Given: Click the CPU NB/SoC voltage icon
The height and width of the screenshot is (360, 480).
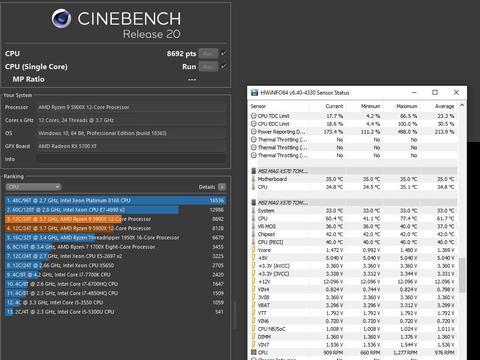Looking at the screenshot, I should [x=254, y=329].
